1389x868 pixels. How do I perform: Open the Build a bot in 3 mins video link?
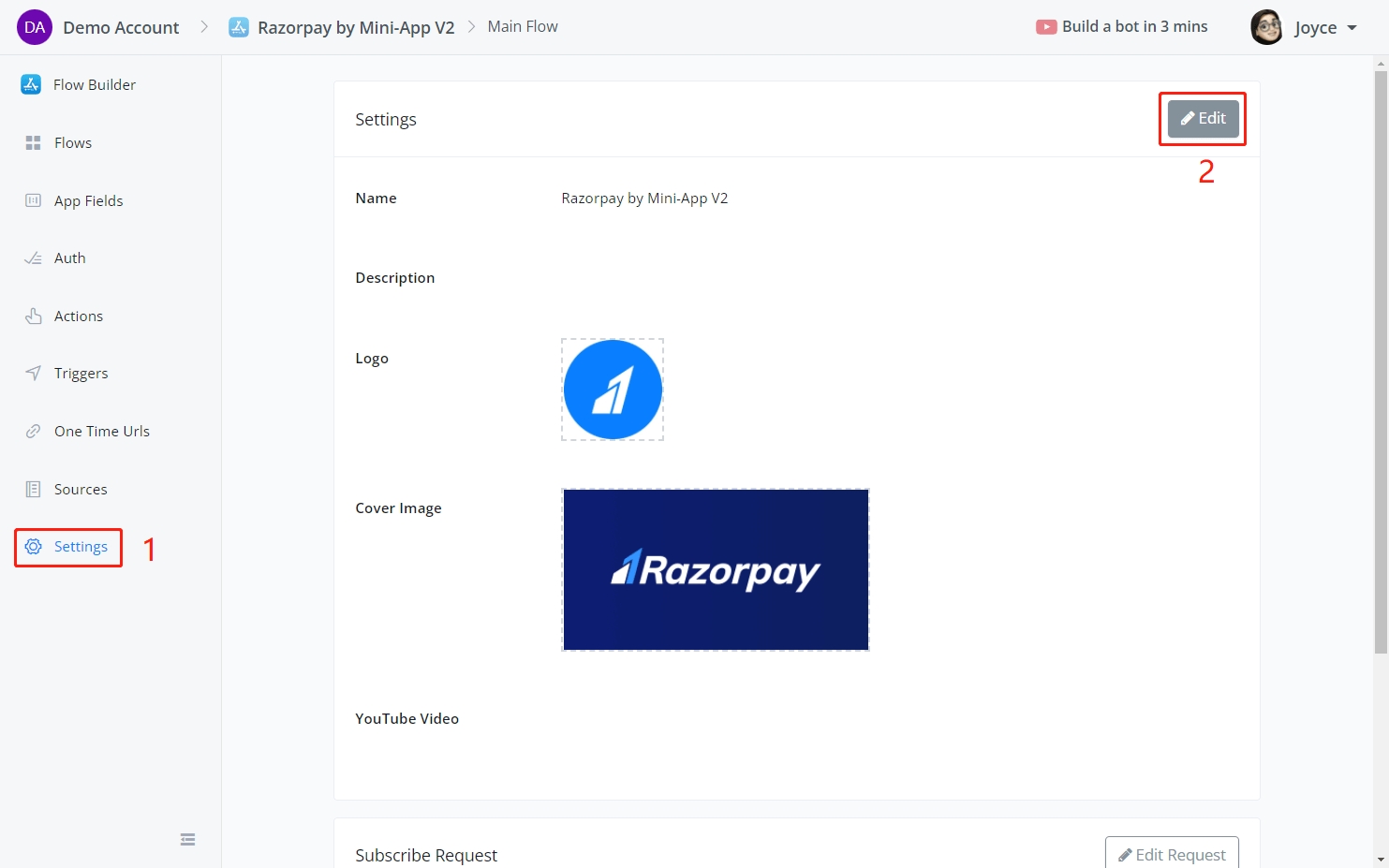click(1122, 26)
